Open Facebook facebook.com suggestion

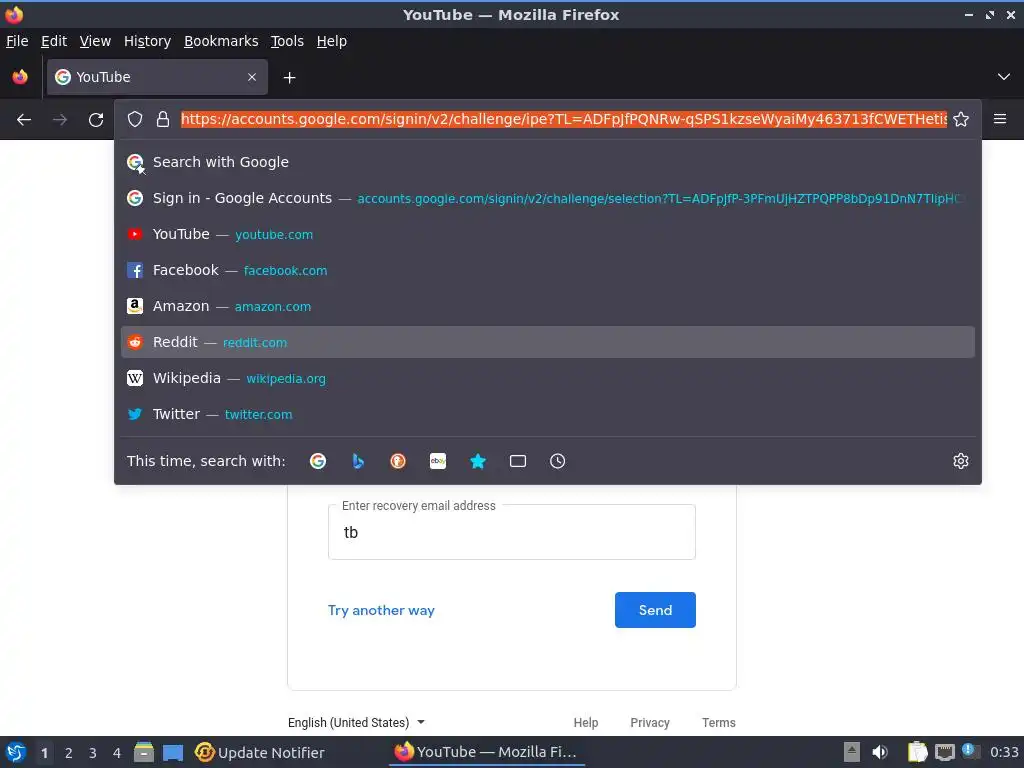tap(548, 270)
